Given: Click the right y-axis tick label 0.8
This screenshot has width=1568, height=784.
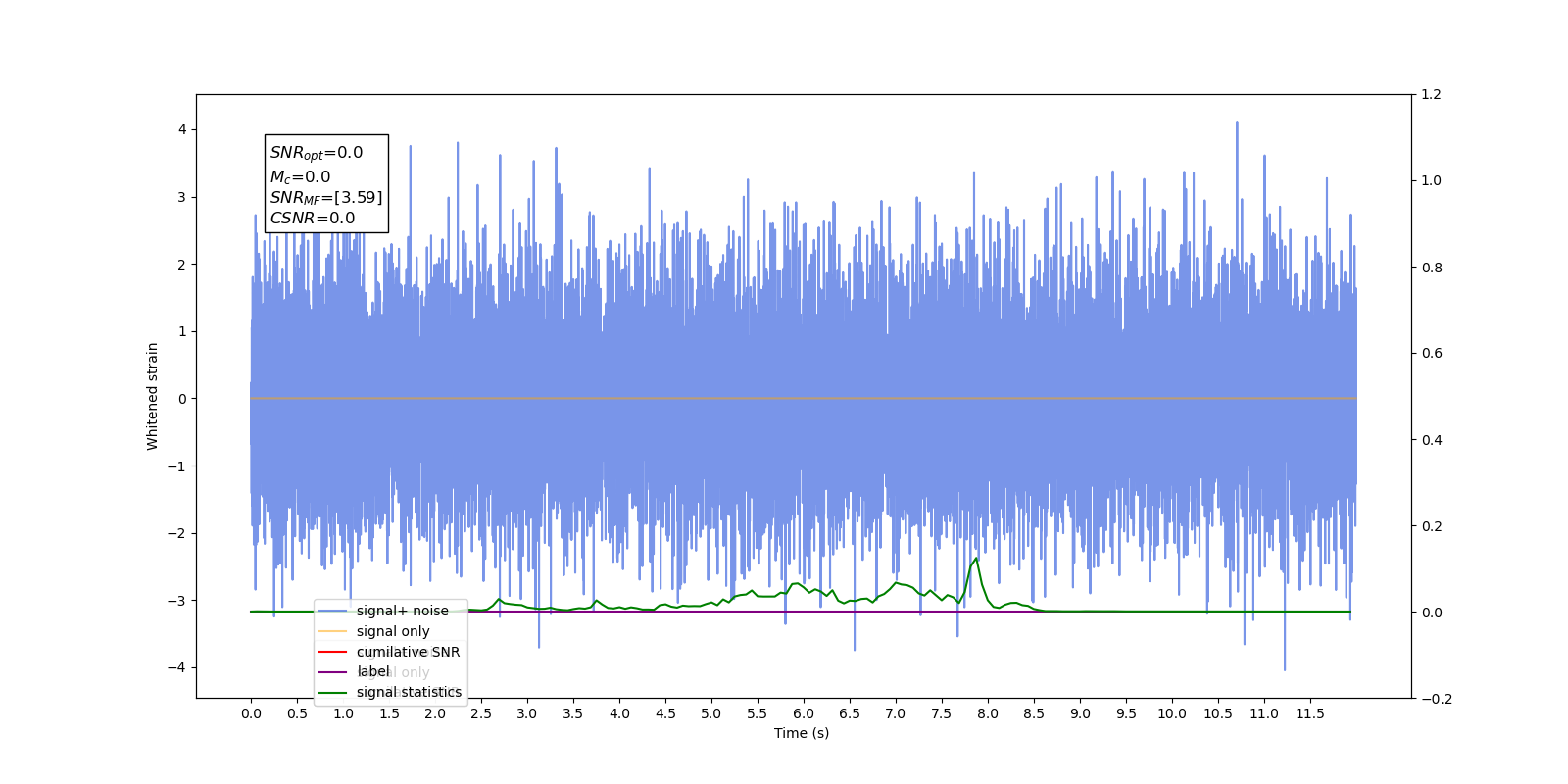Looking at the screenshot, I should [1432, 268].
